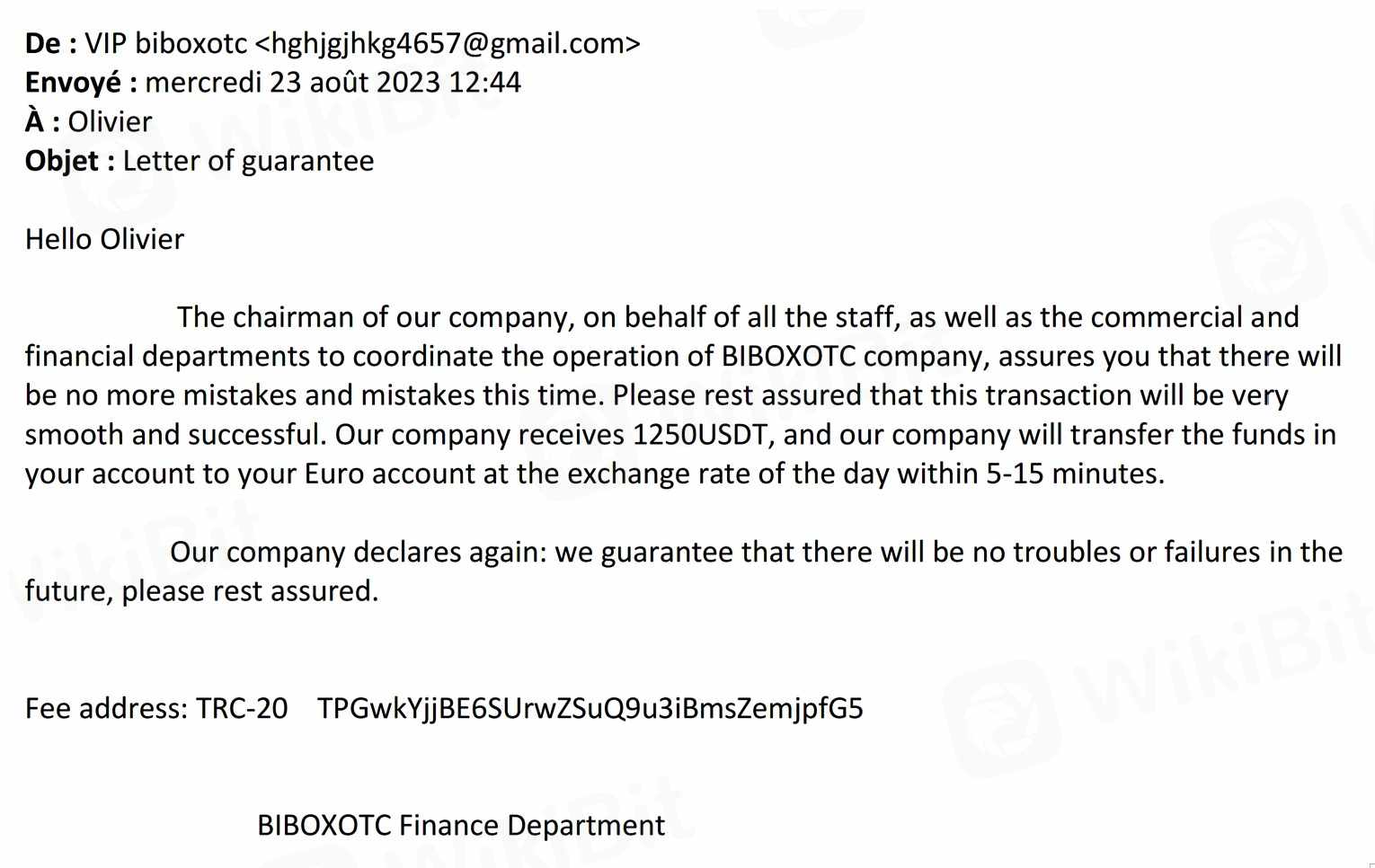
Task: Click the bold "Objet :" label
Action: (x=69, y=161)
